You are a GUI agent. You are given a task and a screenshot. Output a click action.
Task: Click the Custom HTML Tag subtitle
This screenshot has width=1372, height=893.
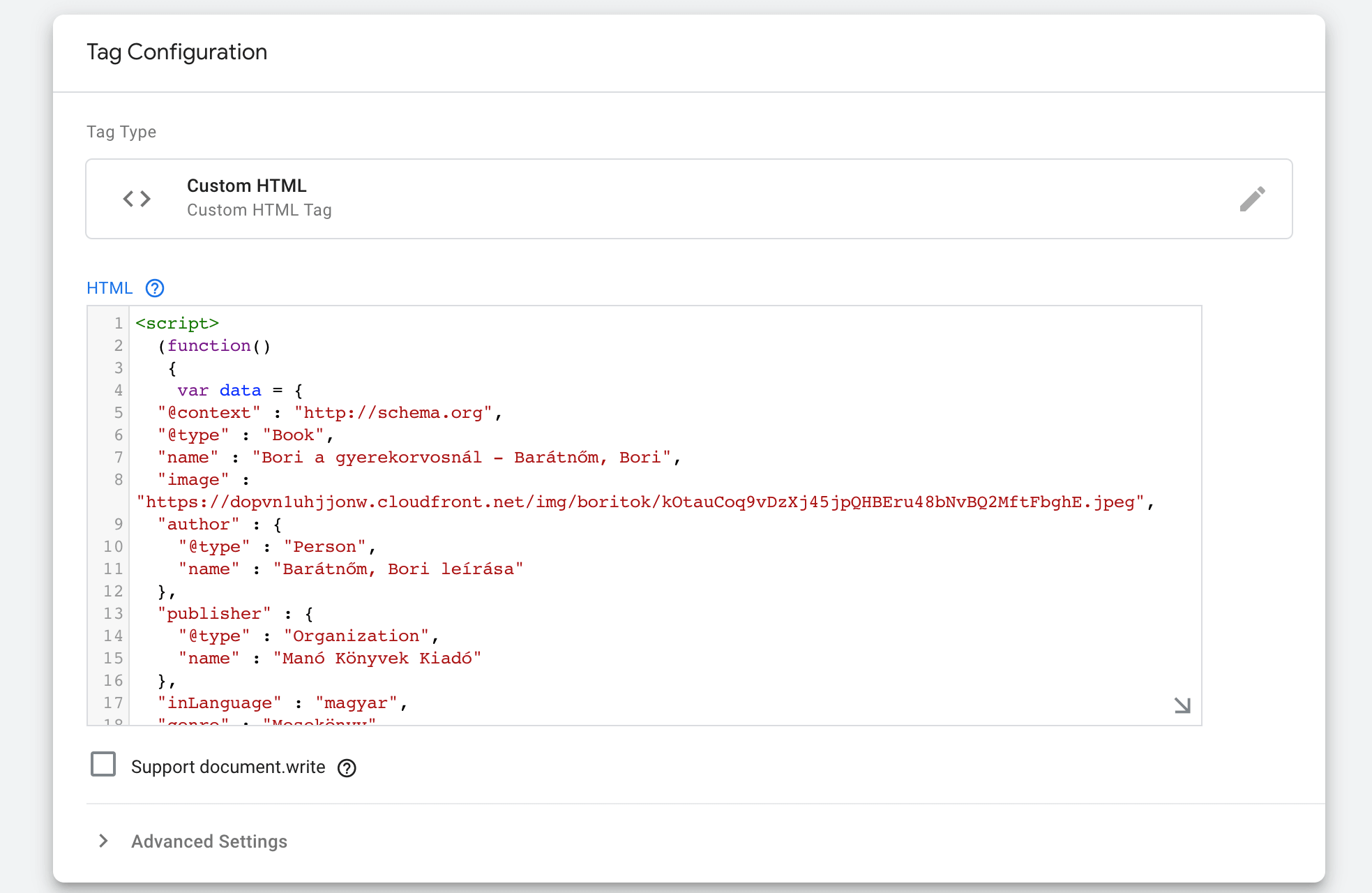pyautogui.click(x=259, y=210)
